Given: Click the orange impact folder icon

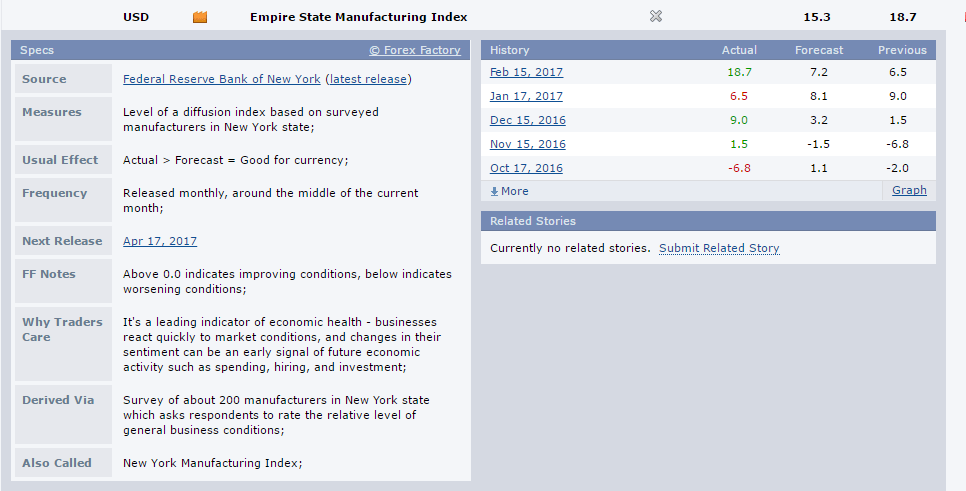Looking at the screenshot, I should click(200, 17).
